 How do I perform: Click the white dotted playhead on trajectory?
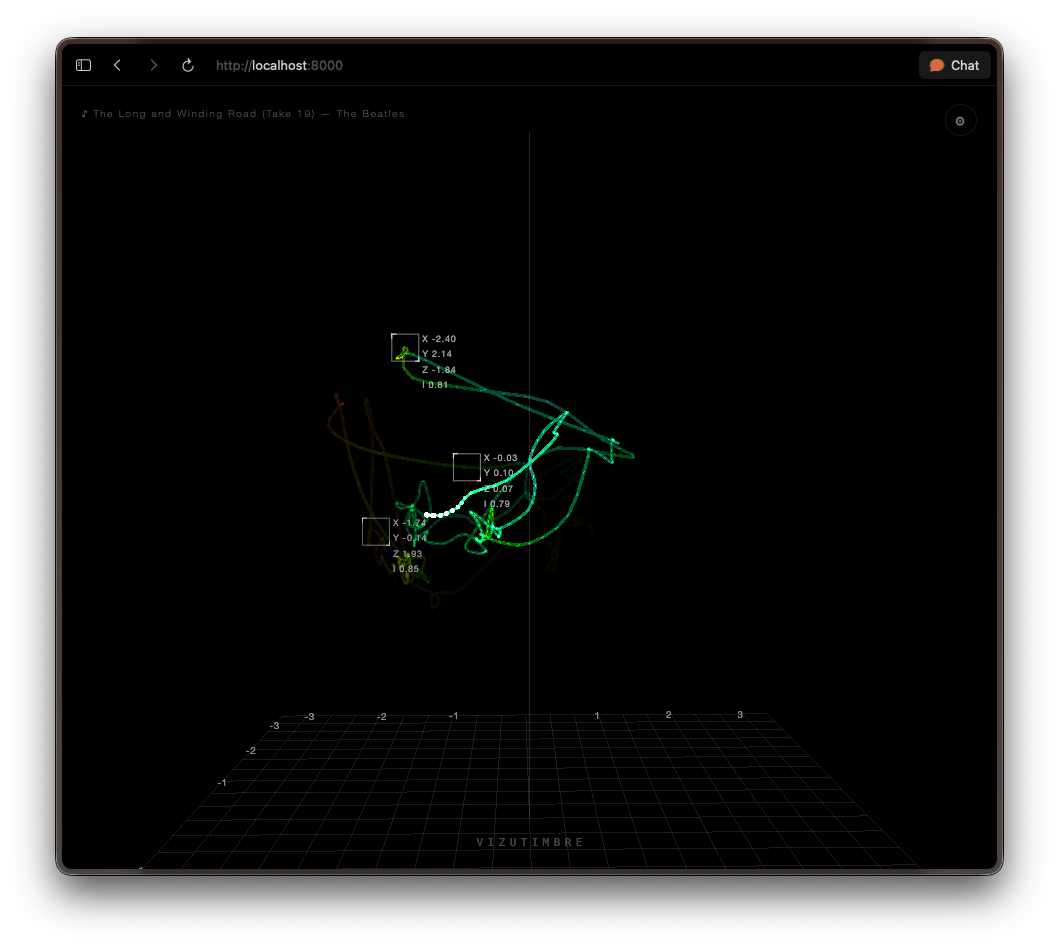click(x=442, y=511)
